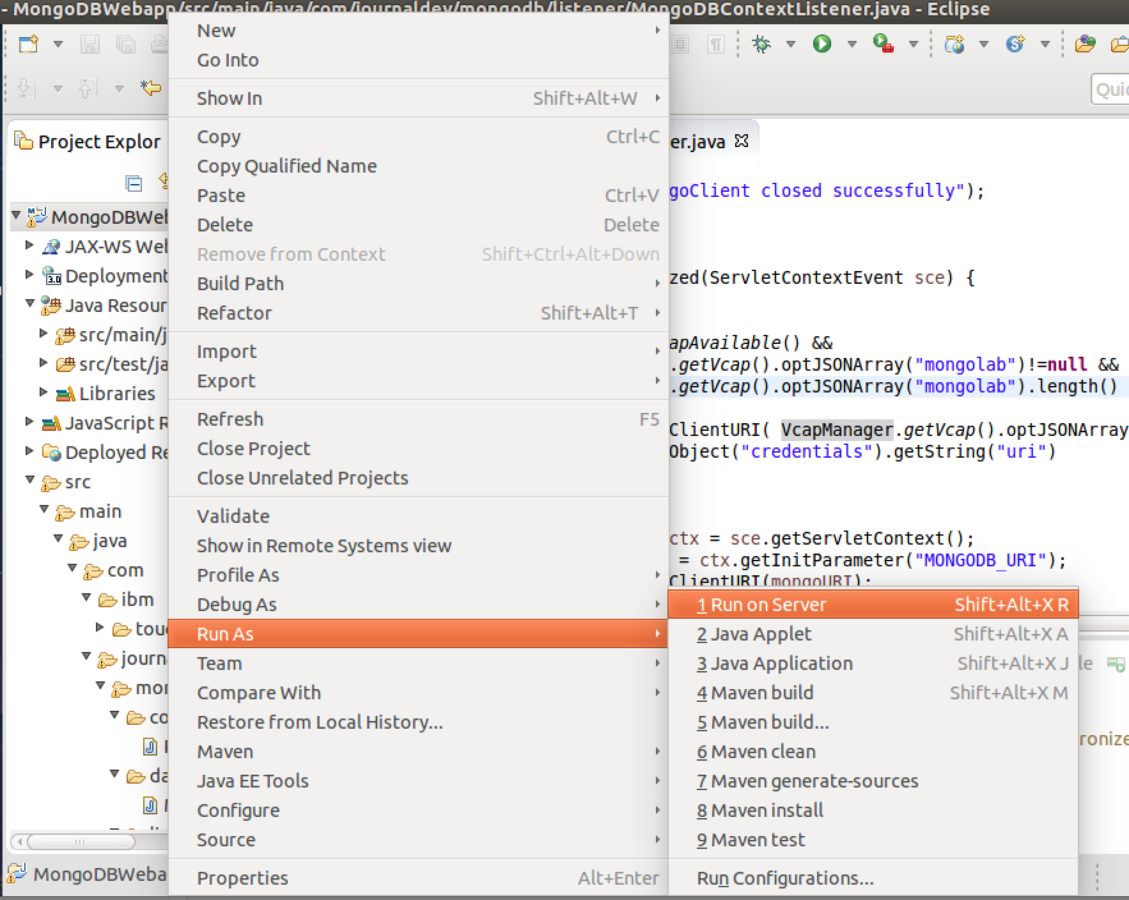This screenshot has width=1129, height=900.
Task: Open the Debug As submenu
Action: [418, 605]
